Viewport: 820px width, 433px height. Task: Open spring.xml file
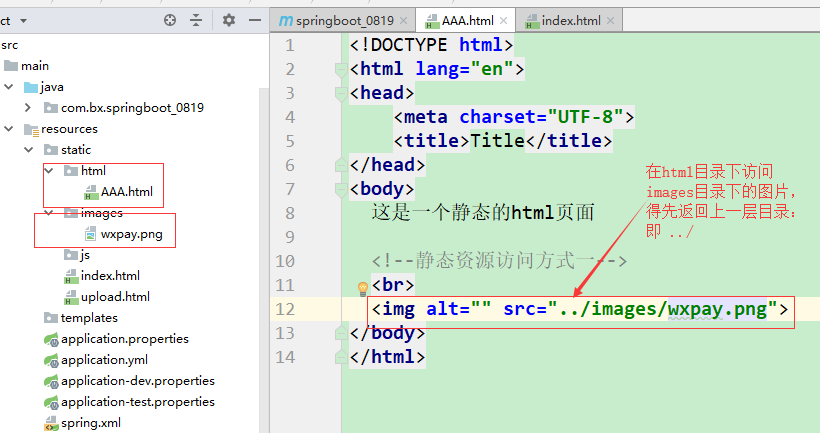(90, 423)
